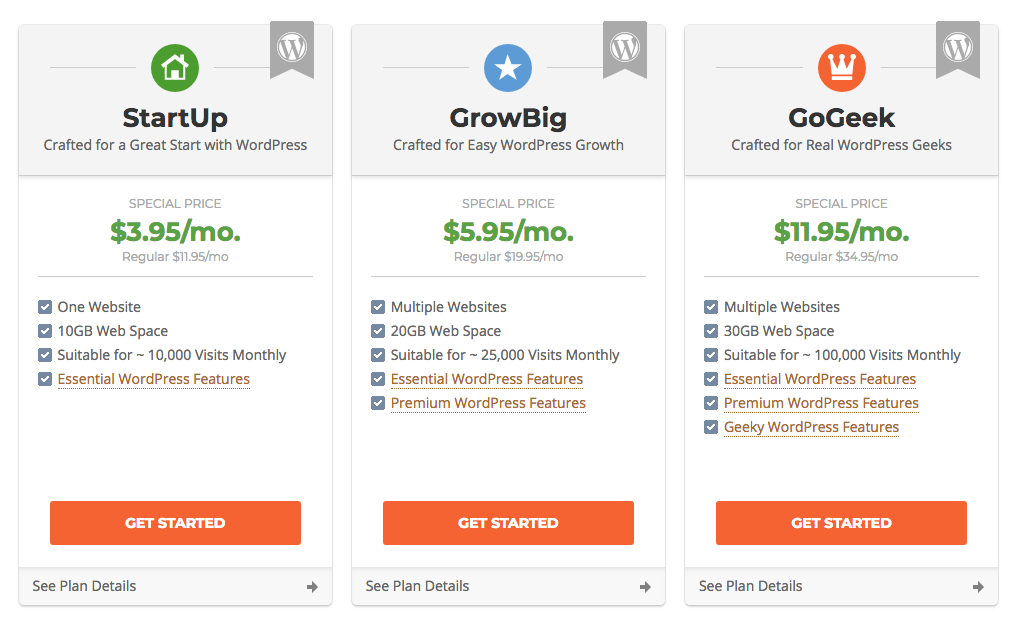Toggle the One Website checkbox
Image resolution: width=1024 pixels, height=637 pixels.
point(45,307)
